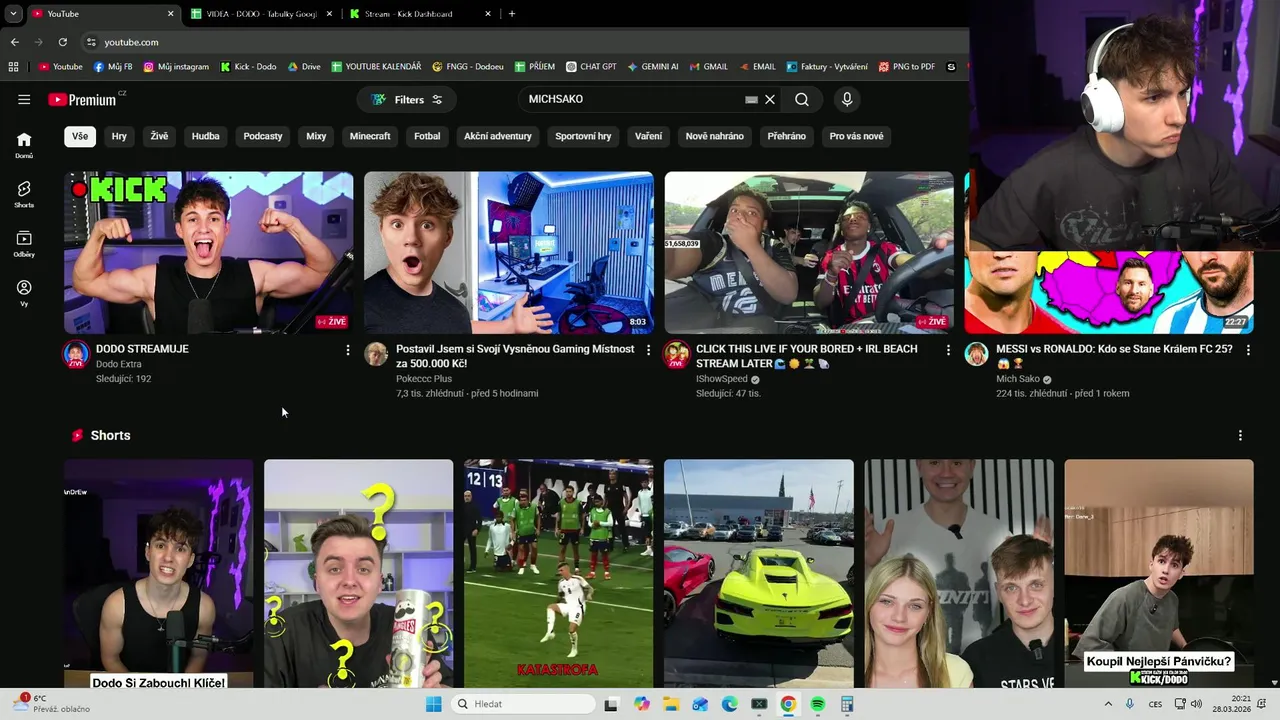Reload the YouTube page
Image resolution: width=1280 pixels, height=720 pixels.
[63, 42]
